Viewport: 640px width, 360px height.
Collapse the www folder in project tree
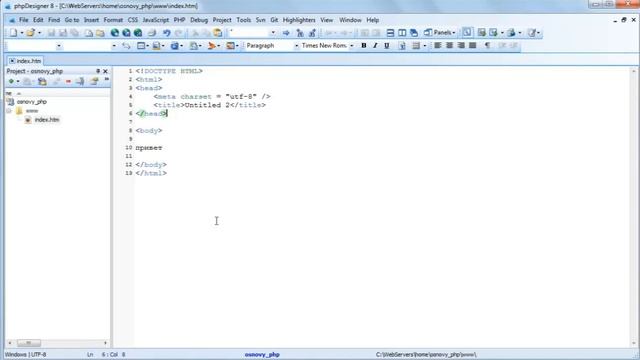[x=9, y=111]
